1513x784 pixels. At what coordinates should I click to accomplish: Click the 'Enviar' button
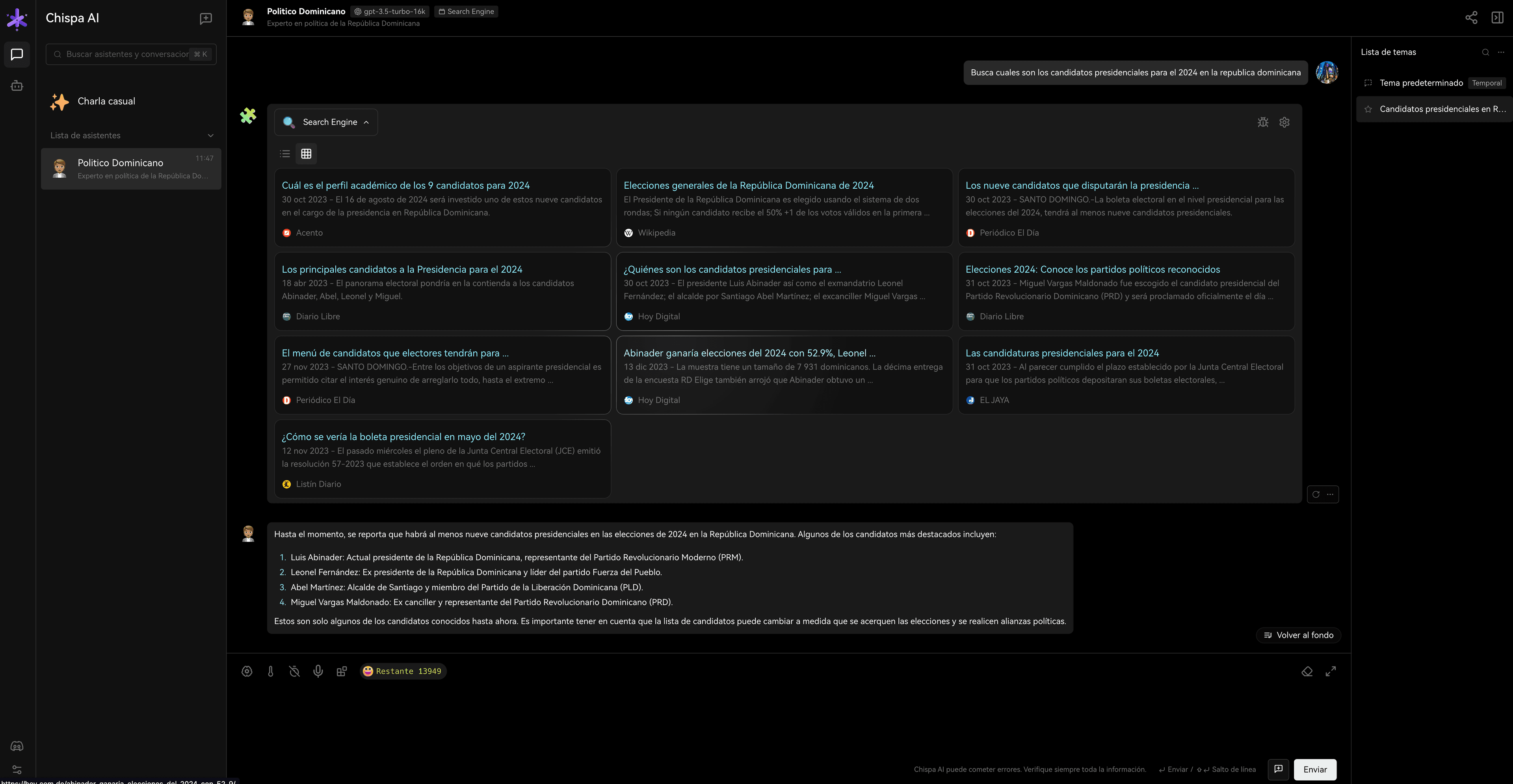click(x=1314, y=769)
